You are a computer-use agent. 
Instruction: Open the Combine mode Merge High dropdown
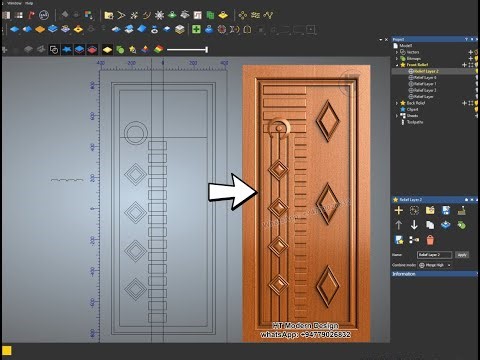435,265
